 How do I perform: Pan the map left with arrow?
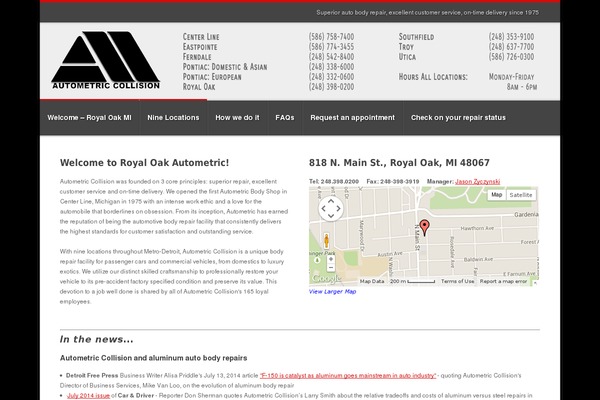click(323, 209)
